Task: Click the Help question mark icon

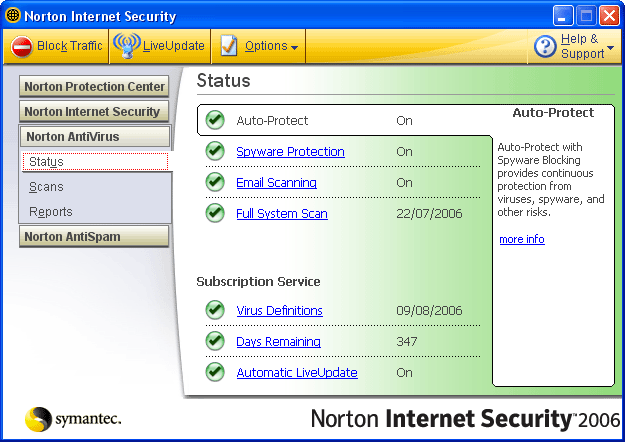Action: pos(545,46)
